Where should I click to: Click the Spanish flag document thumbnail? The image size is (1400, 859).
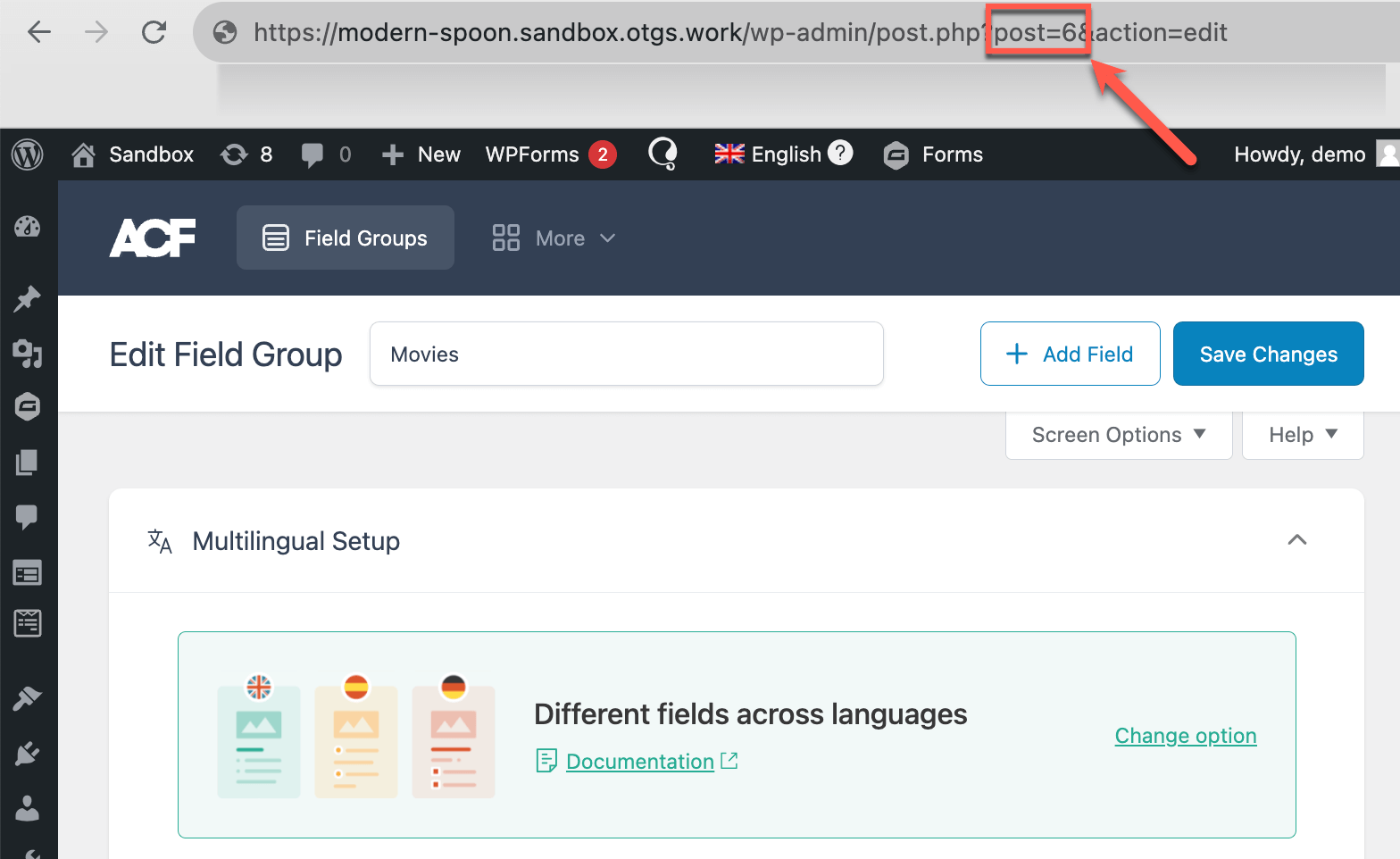click(356, 736)
